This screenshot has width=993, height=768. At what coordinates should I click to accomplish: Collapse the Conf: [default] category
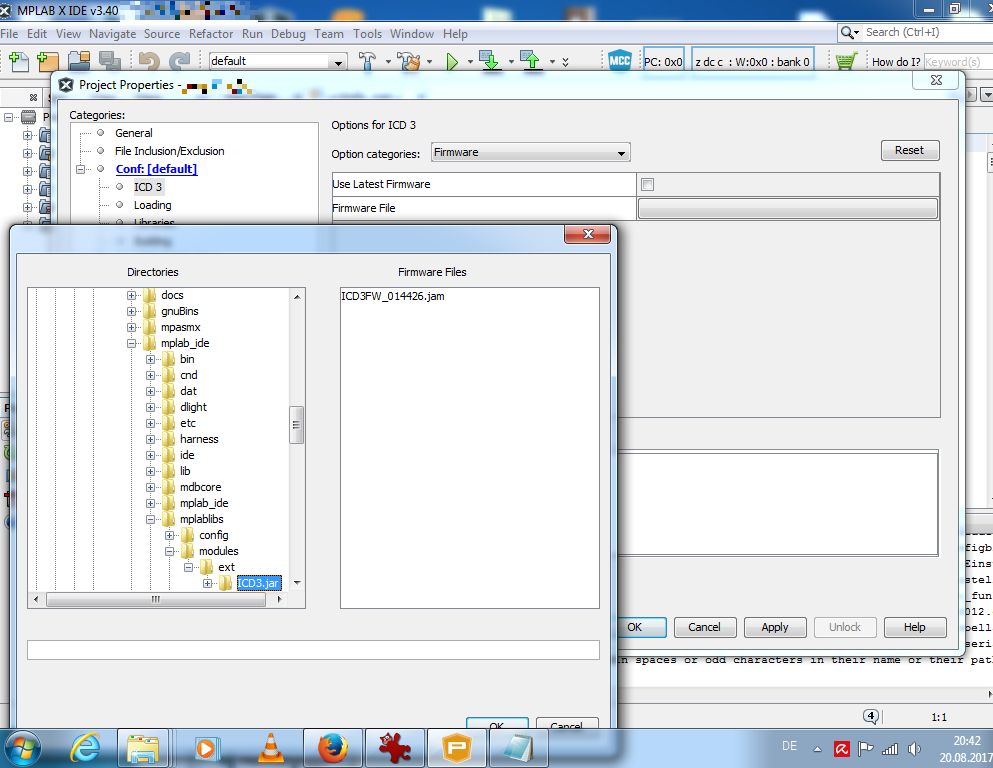click(x=80, y=169)
